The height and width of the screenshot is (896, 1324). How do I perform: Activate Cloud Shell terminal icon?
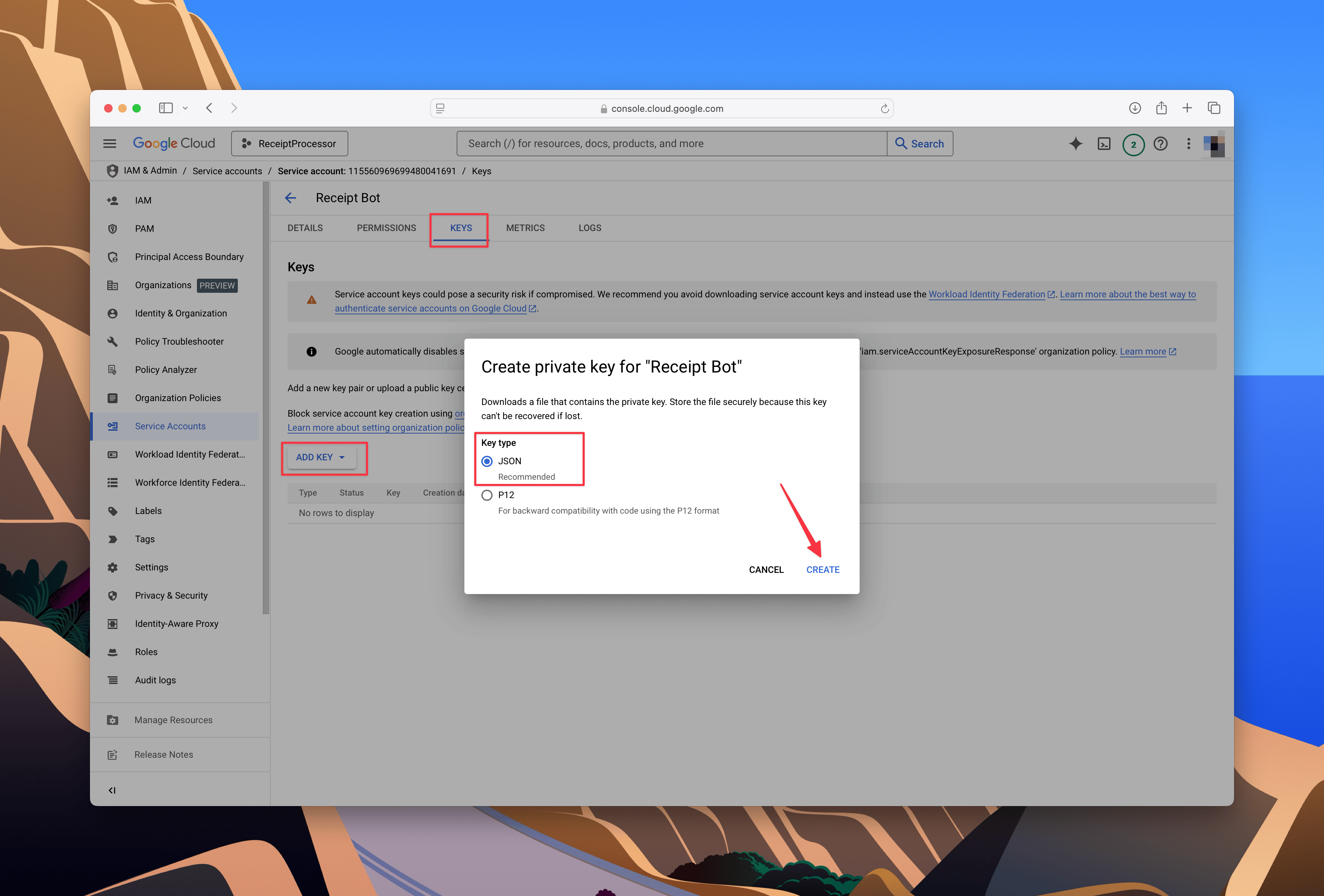click(1103, 144)
